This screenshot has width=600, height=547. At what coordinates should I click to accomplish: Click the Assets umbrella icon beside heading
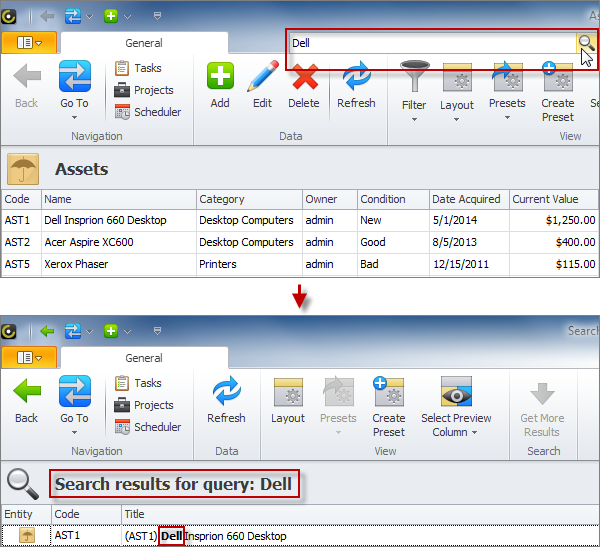[23, 169]
